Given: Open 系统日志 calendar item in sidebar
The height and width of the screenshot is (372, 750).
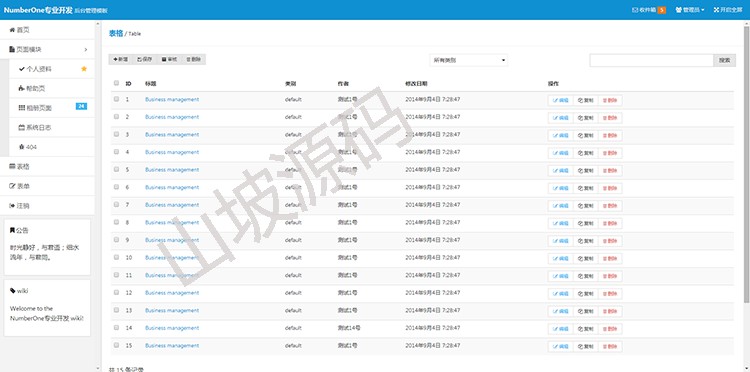Looking at the screenshot, I should tap(52, 128).
